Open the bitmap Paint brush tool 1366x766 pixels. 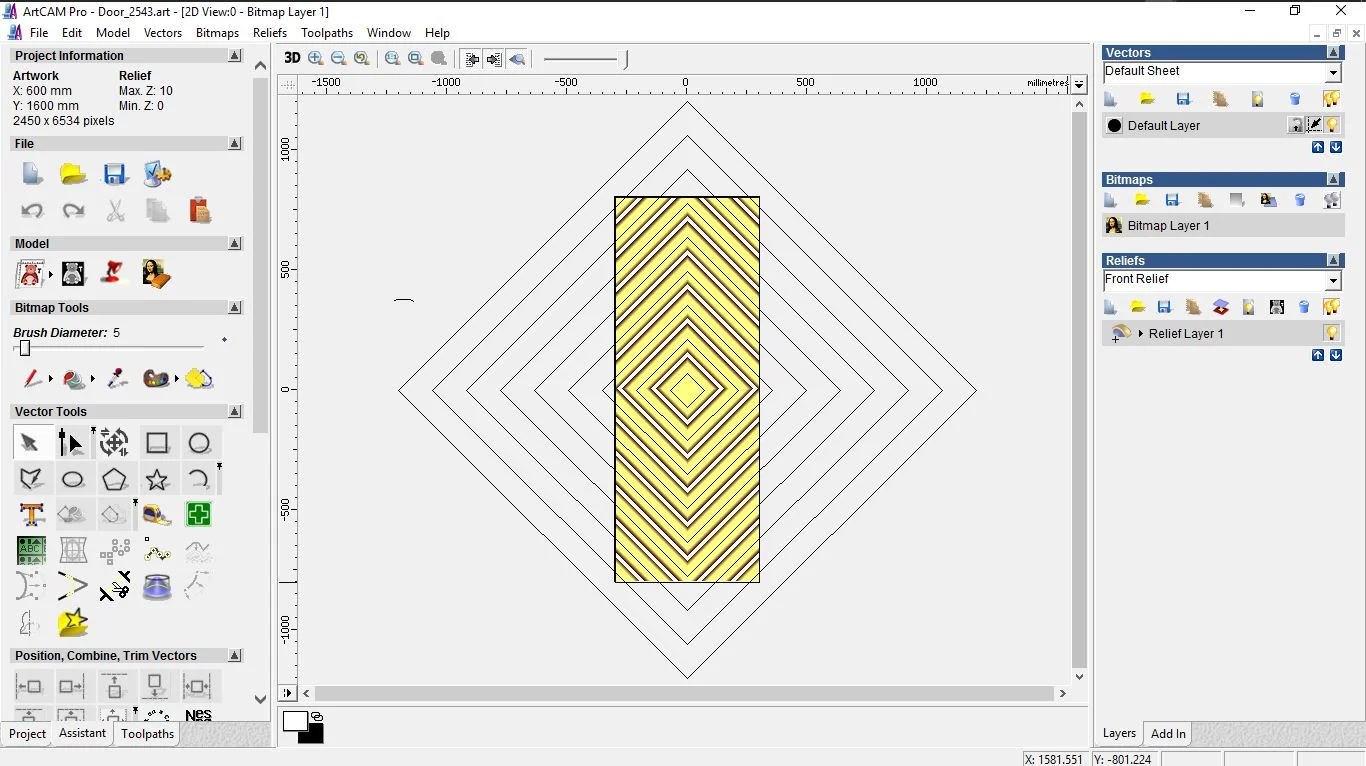coord(32,379)
